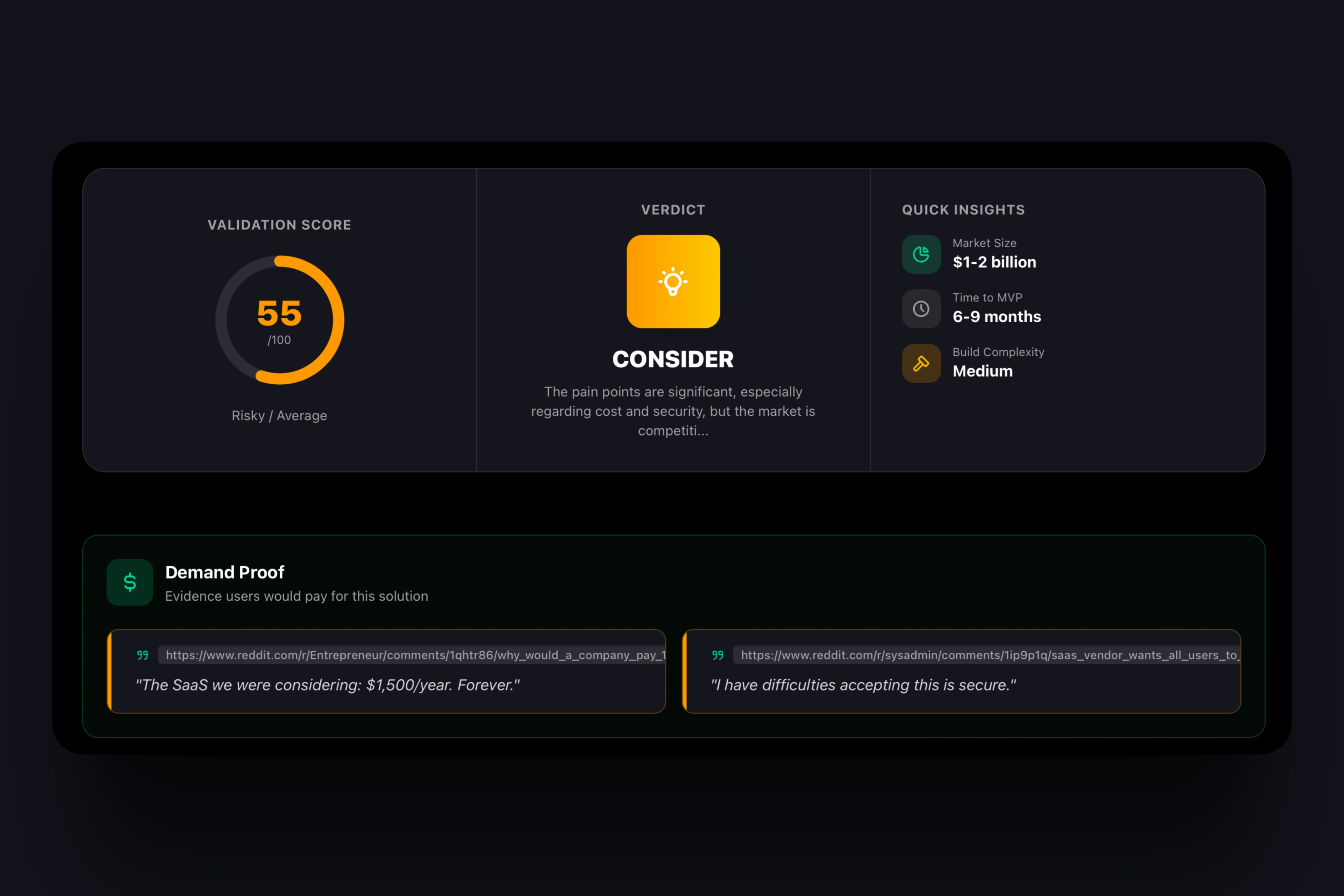Viewport: 1344px width, 896px height.
Task: Click the Time to MVP clock icon
Action: tap(921, 309)
